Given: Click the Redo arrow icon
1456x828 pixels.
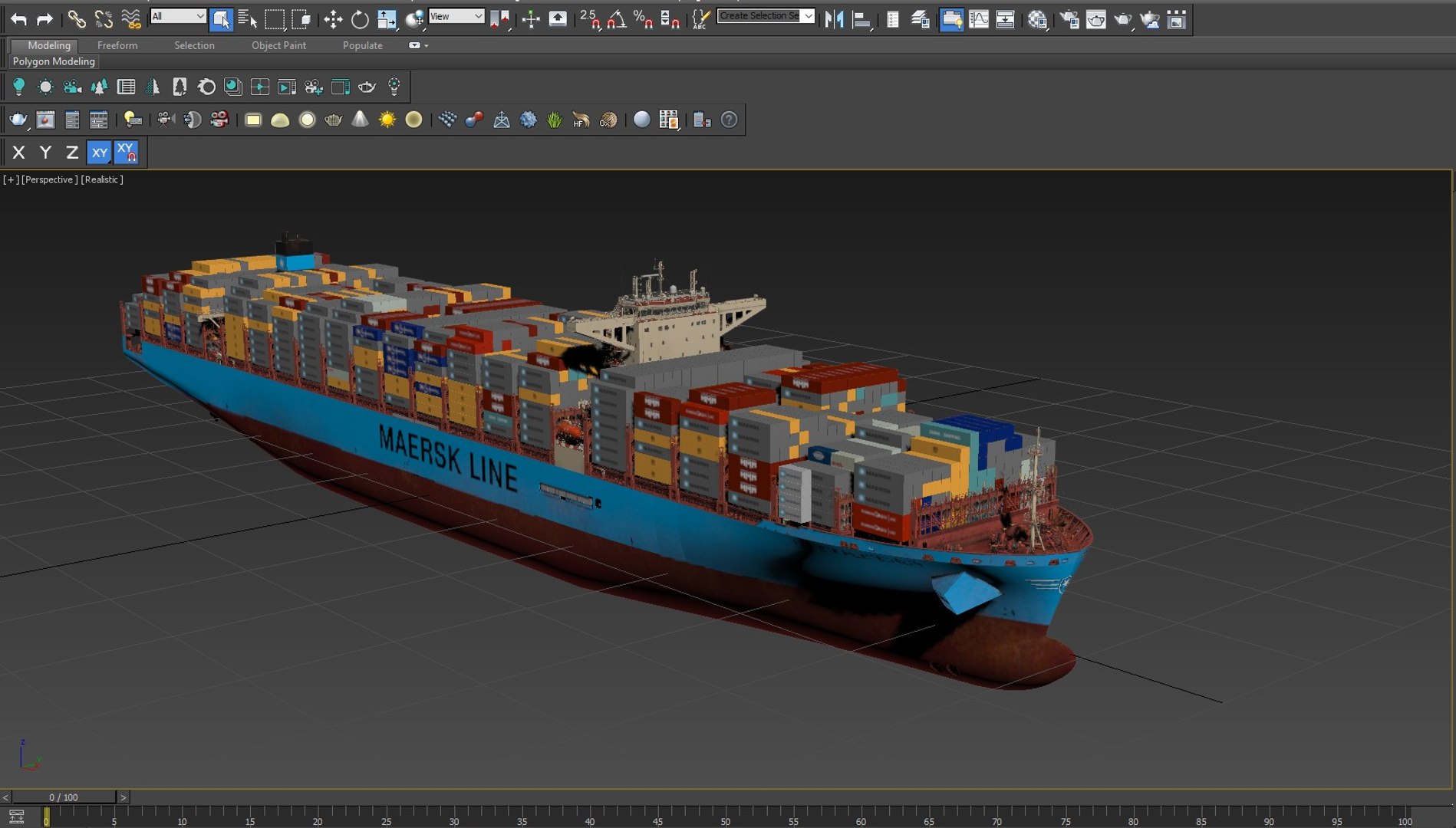Looking at the screenshot, I should (45, 19).
